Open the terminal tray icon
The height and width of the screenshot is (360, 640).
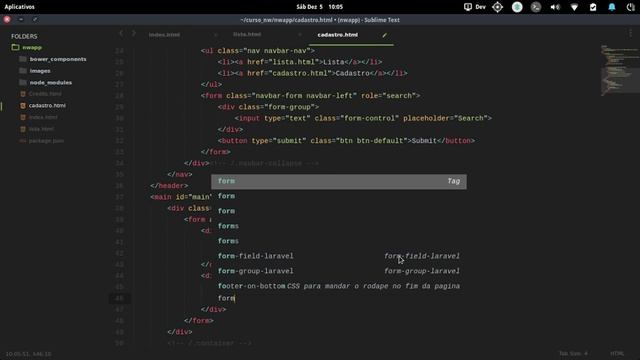536,7
